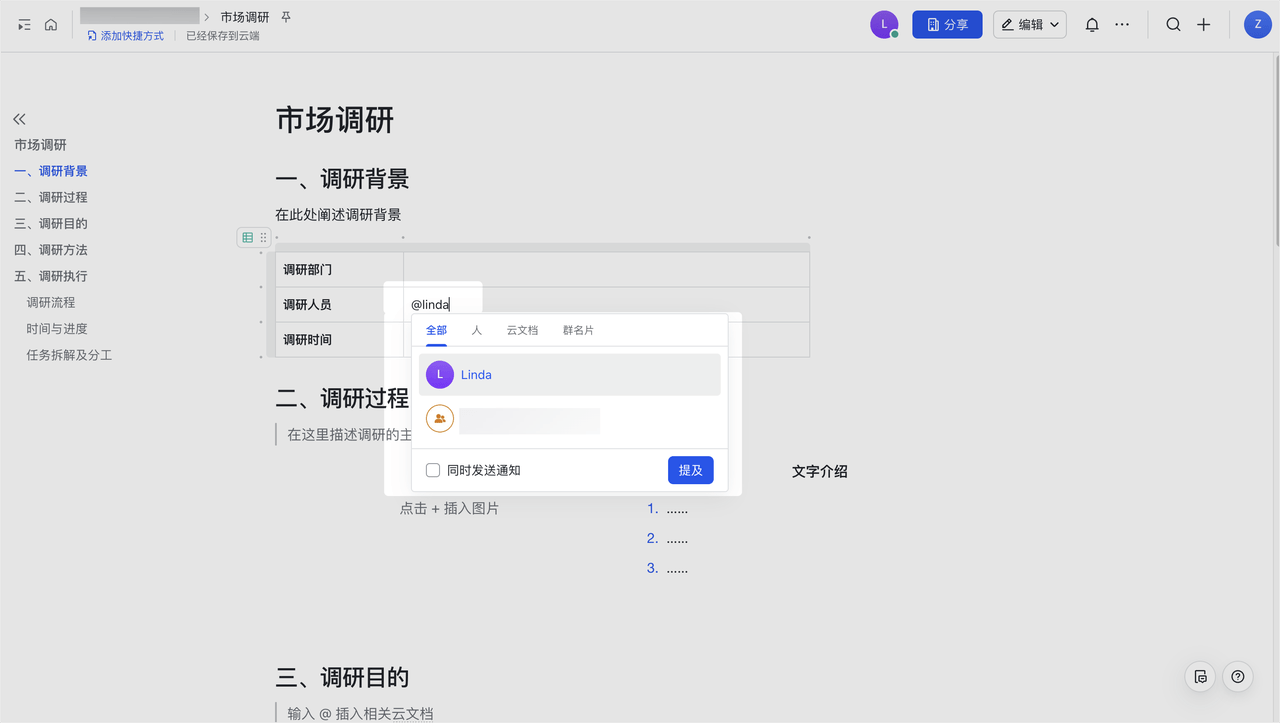The image size is (1280, 723).
Task: Open the help question mark button
Action: (x=1237, y=677)
